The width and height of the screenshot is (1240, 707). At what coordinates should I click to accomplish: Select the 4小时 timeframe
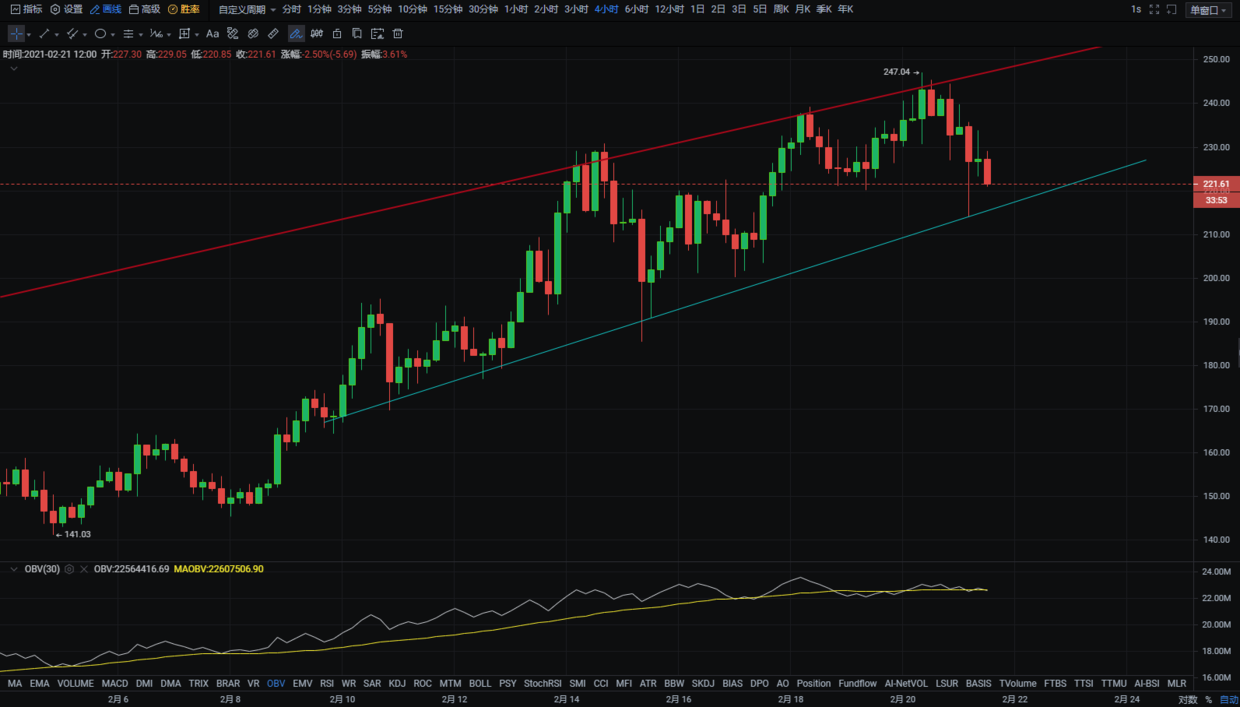tap(606, 9)
